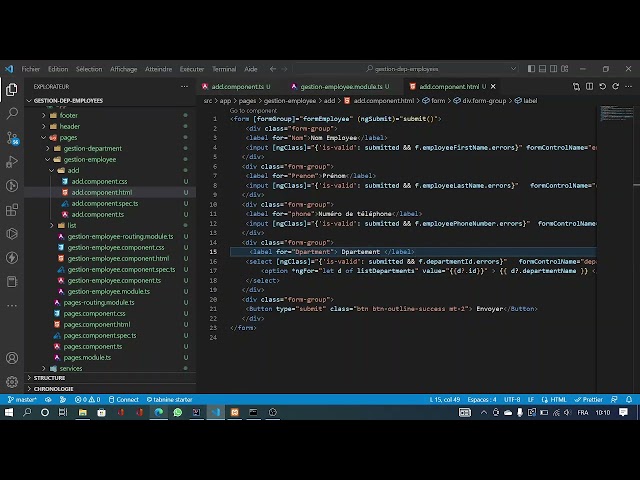This screenshot has height=480, width=640.
Task: Open pages.component.html file
Action: click(x=97, y=324)
